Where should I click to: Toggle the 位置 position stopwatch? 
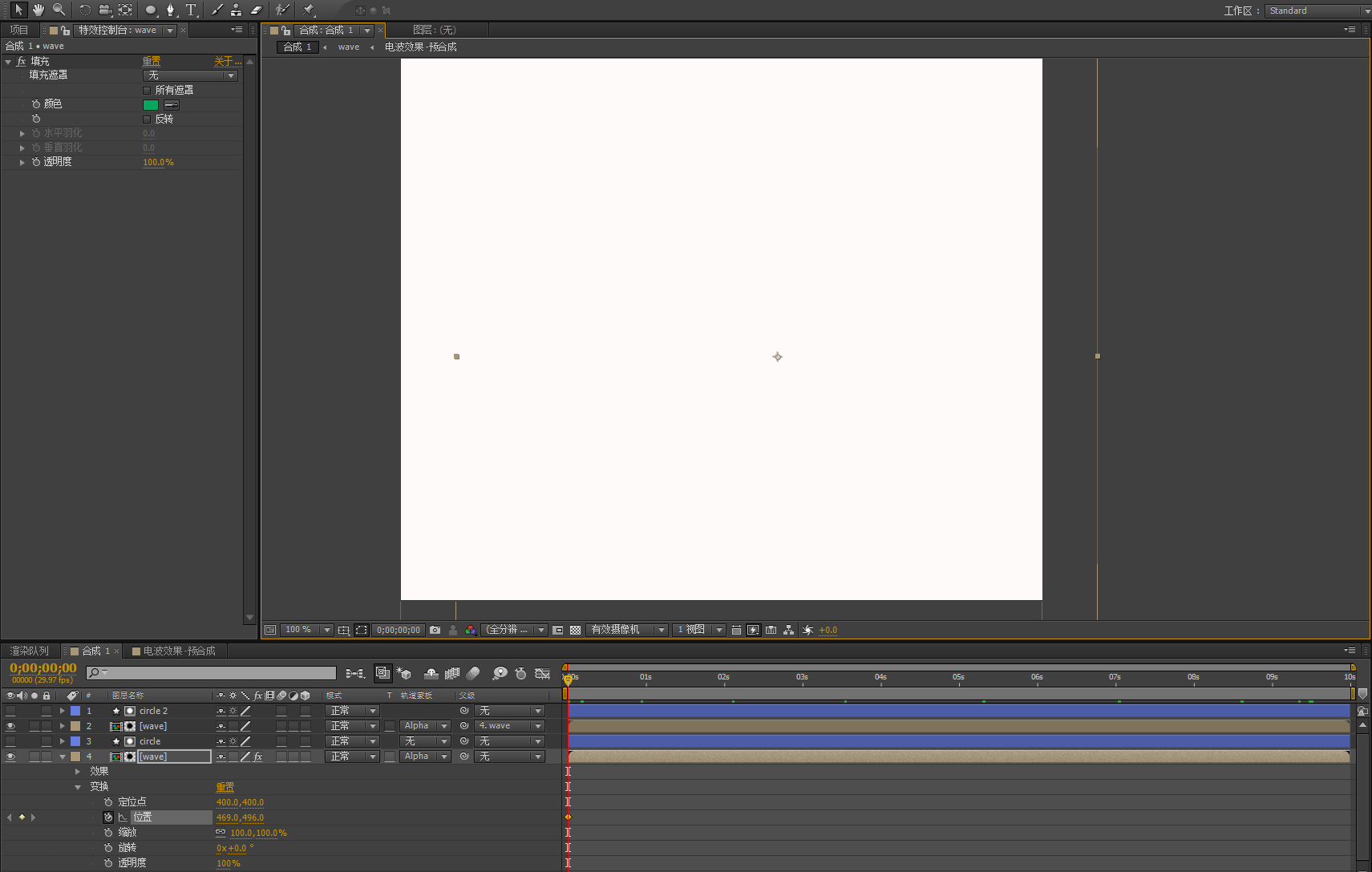click(108, 817)
